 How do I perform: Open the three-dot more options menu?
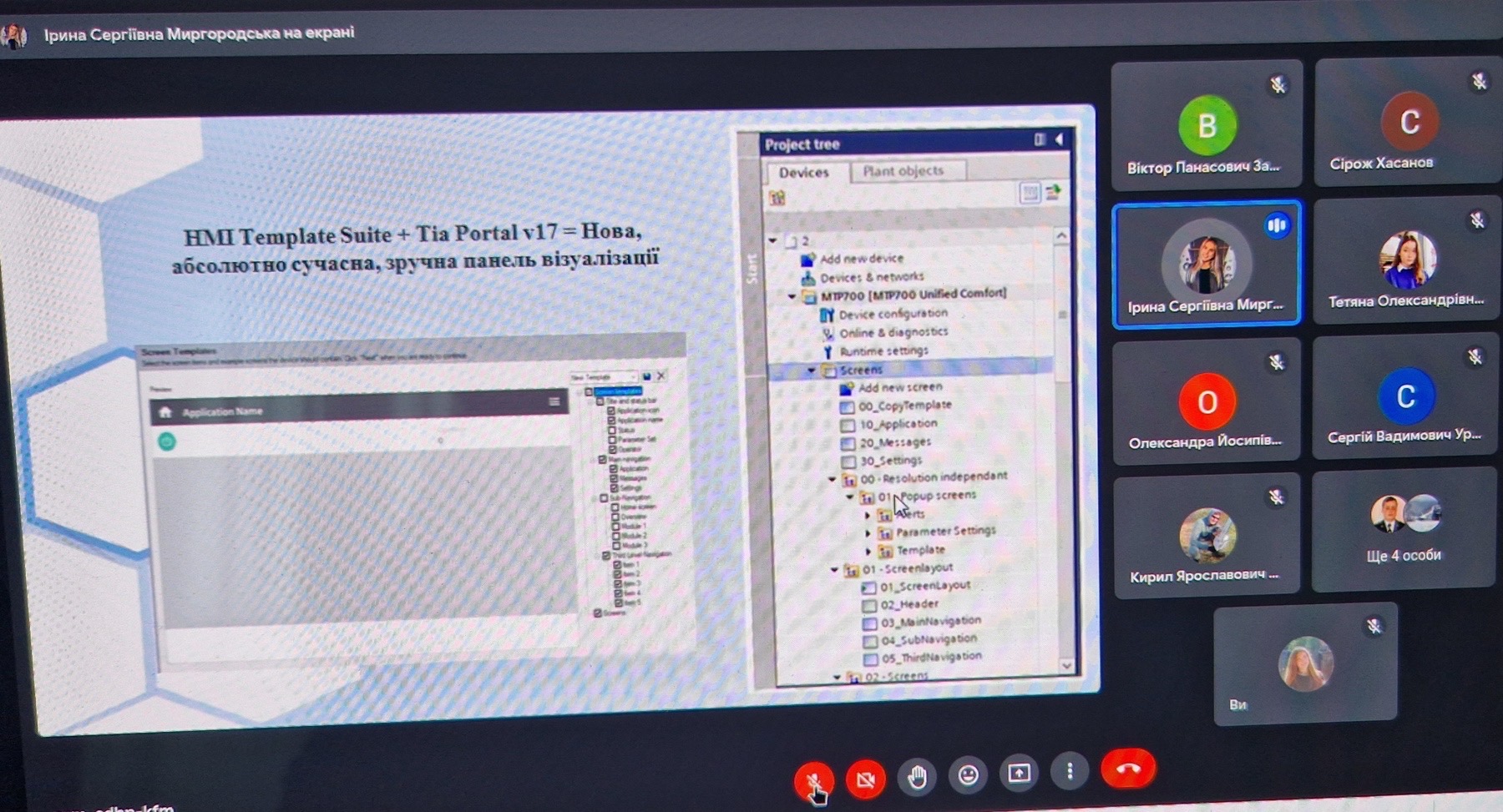pos(1070,771)
